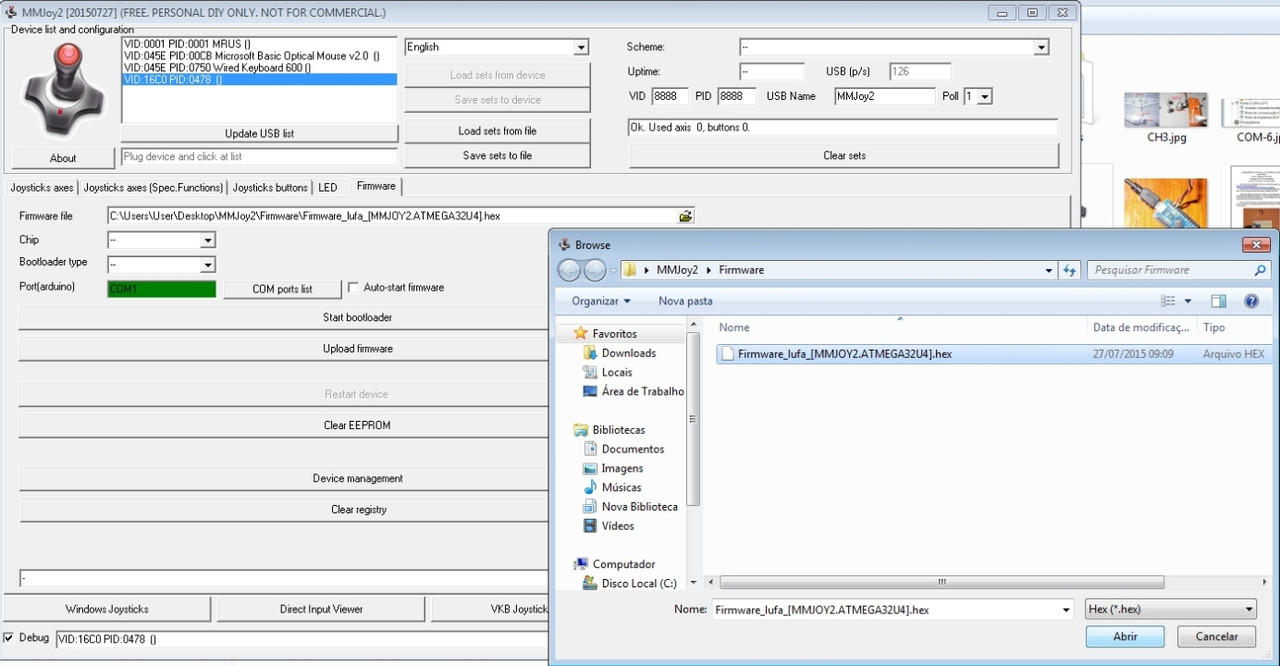1280x666 pixels.
Task: Open the Scheme dropdown
Action: [x=1041, y=48]
